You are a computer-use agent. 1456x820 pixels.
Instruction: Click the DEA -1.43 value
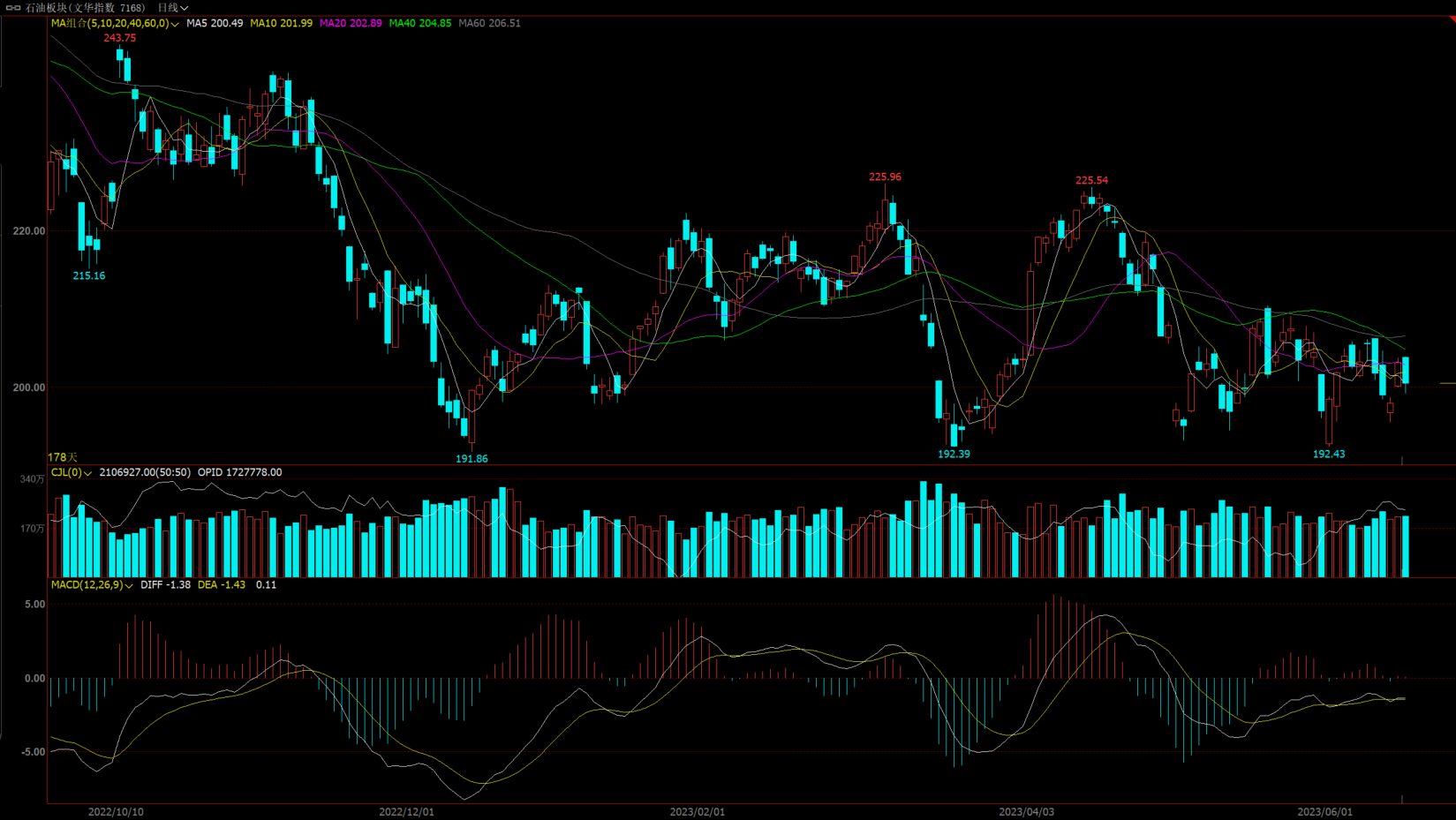(222, 585)
